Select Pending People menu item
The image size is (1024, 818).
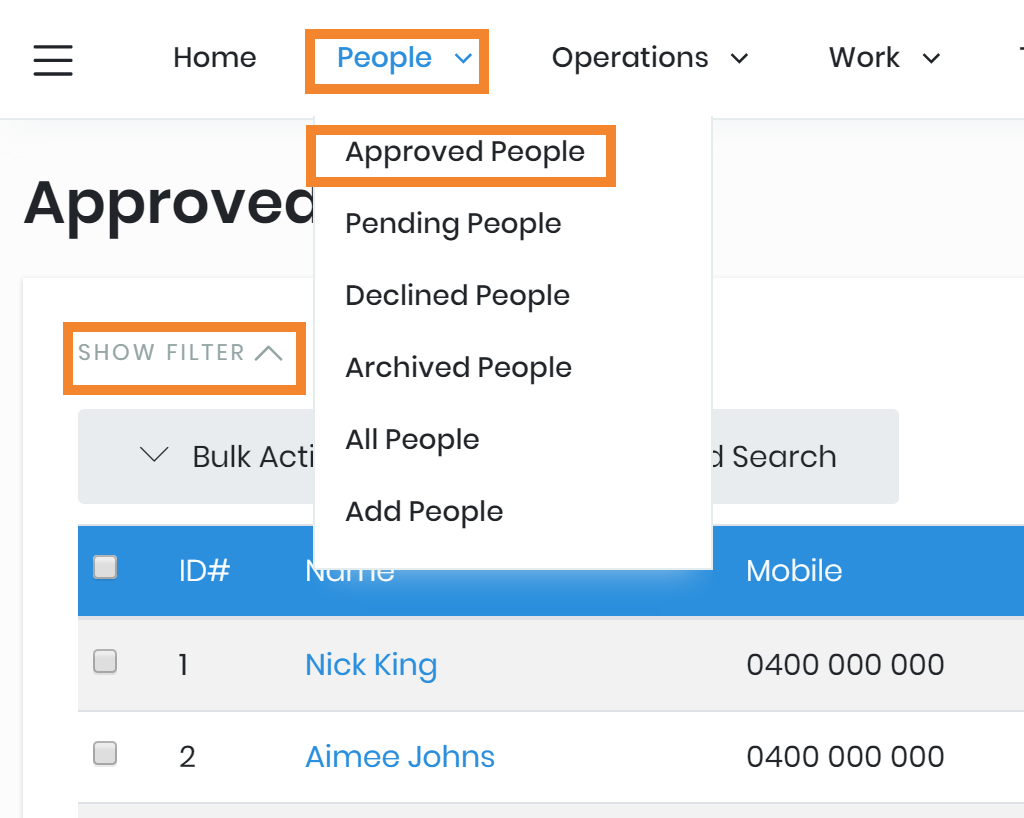tap(453, 224)
